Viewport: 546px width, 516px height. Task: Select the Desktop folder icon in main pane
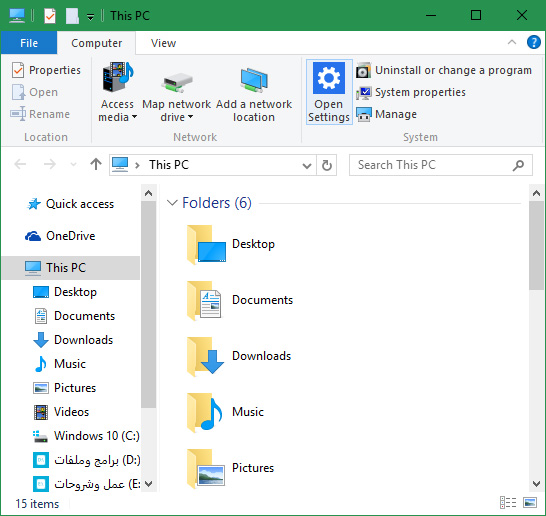coord(206,244)
